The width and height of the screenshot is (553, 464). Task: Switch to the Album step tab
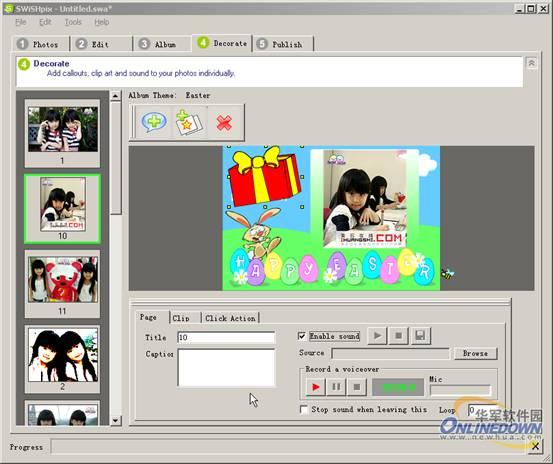162,44
